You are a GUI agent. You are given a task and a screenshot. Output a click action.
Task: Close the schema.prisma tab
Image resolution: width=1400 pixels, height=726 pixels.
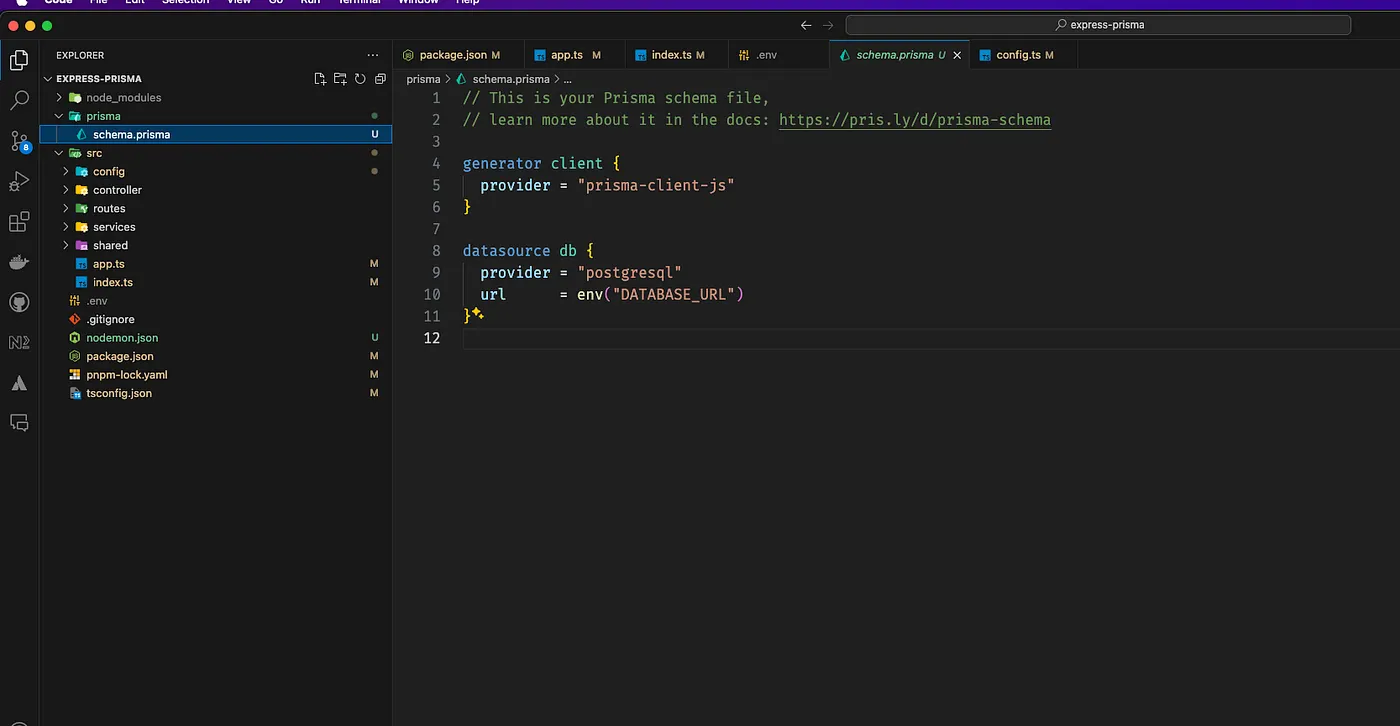point(957,55)
